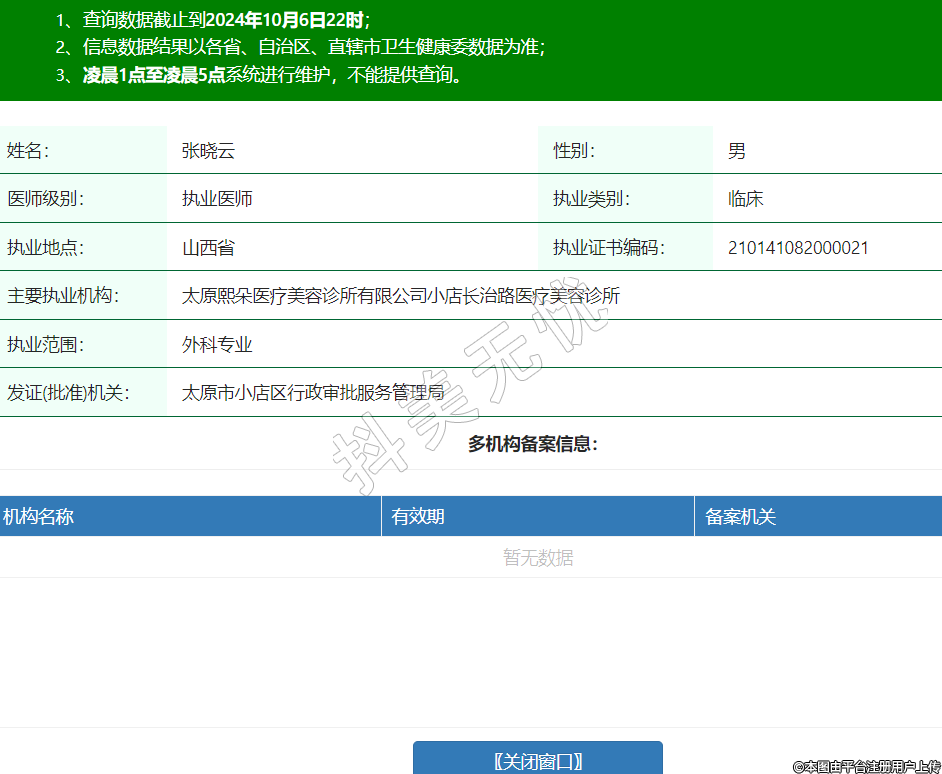Select the 机构名称 column header
Screen dimensions: 942x774
[x=38, y=517]
